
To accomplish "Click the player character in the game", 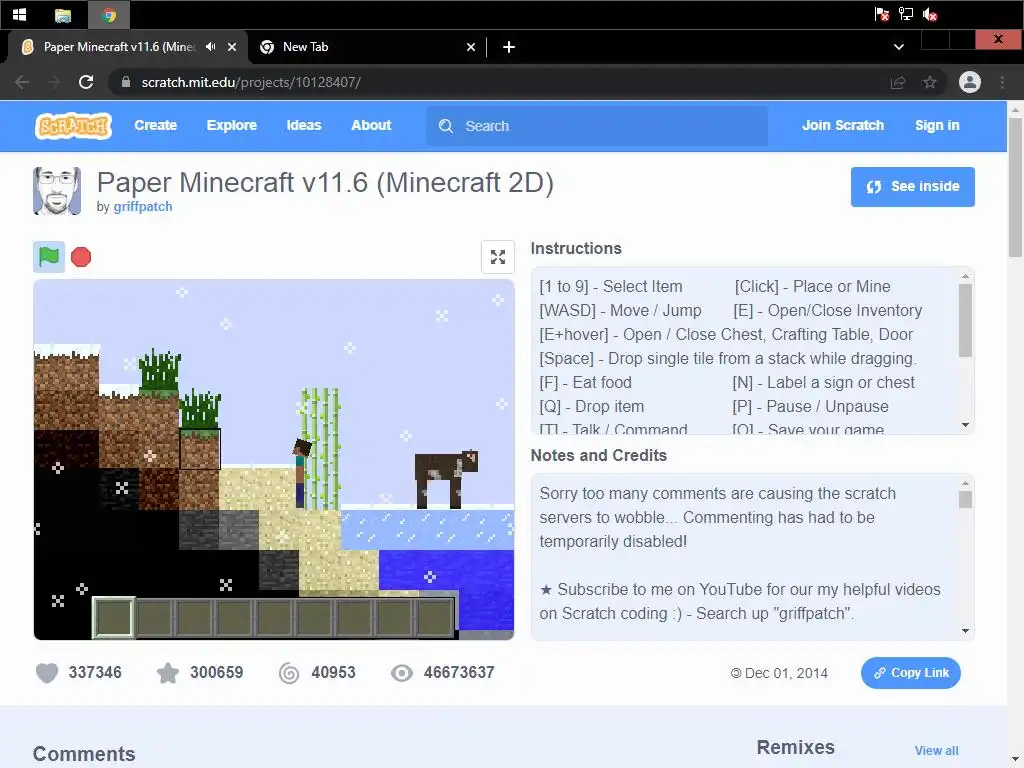I will pos(301,473).
